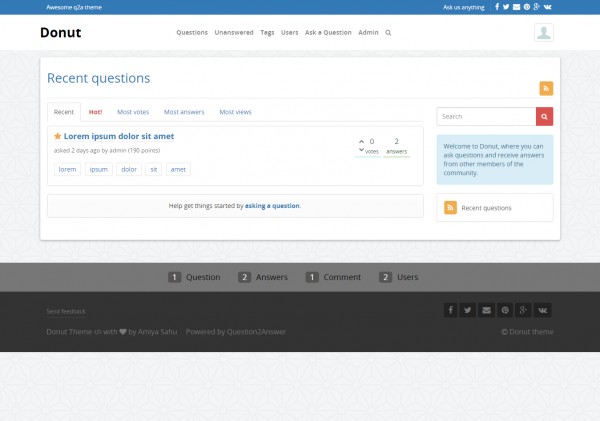Click into the sidebar Search field

[486, 116]
